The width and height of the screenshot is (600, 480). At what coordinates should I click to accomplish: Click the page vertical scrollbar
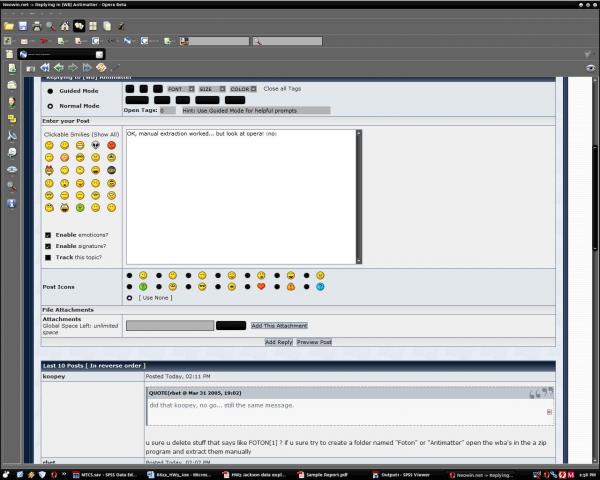pos(595,199)
